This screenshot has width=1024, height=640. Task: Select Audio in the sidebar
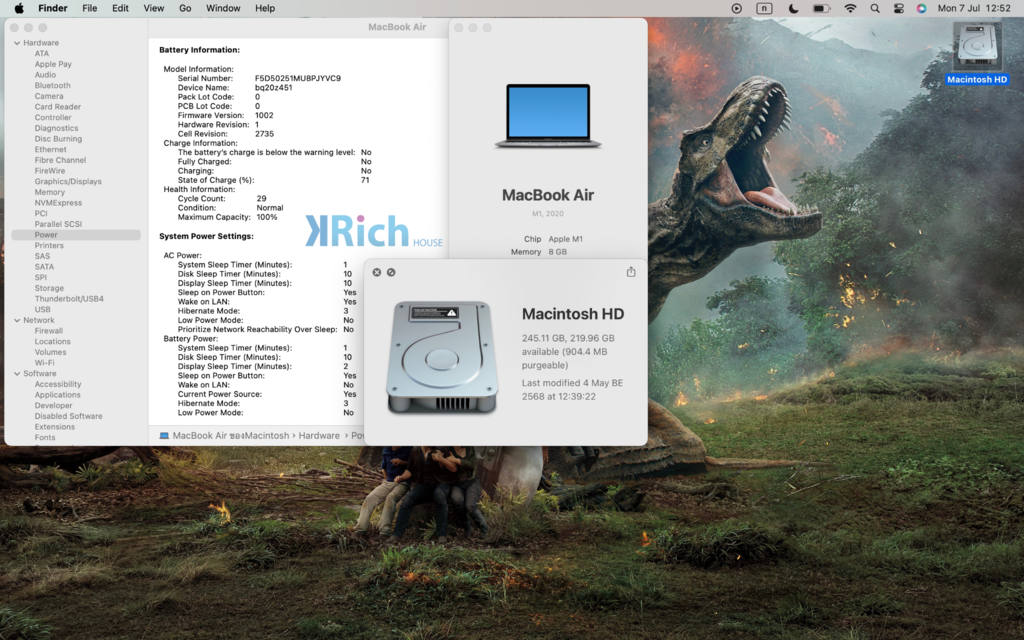[45, 74]
